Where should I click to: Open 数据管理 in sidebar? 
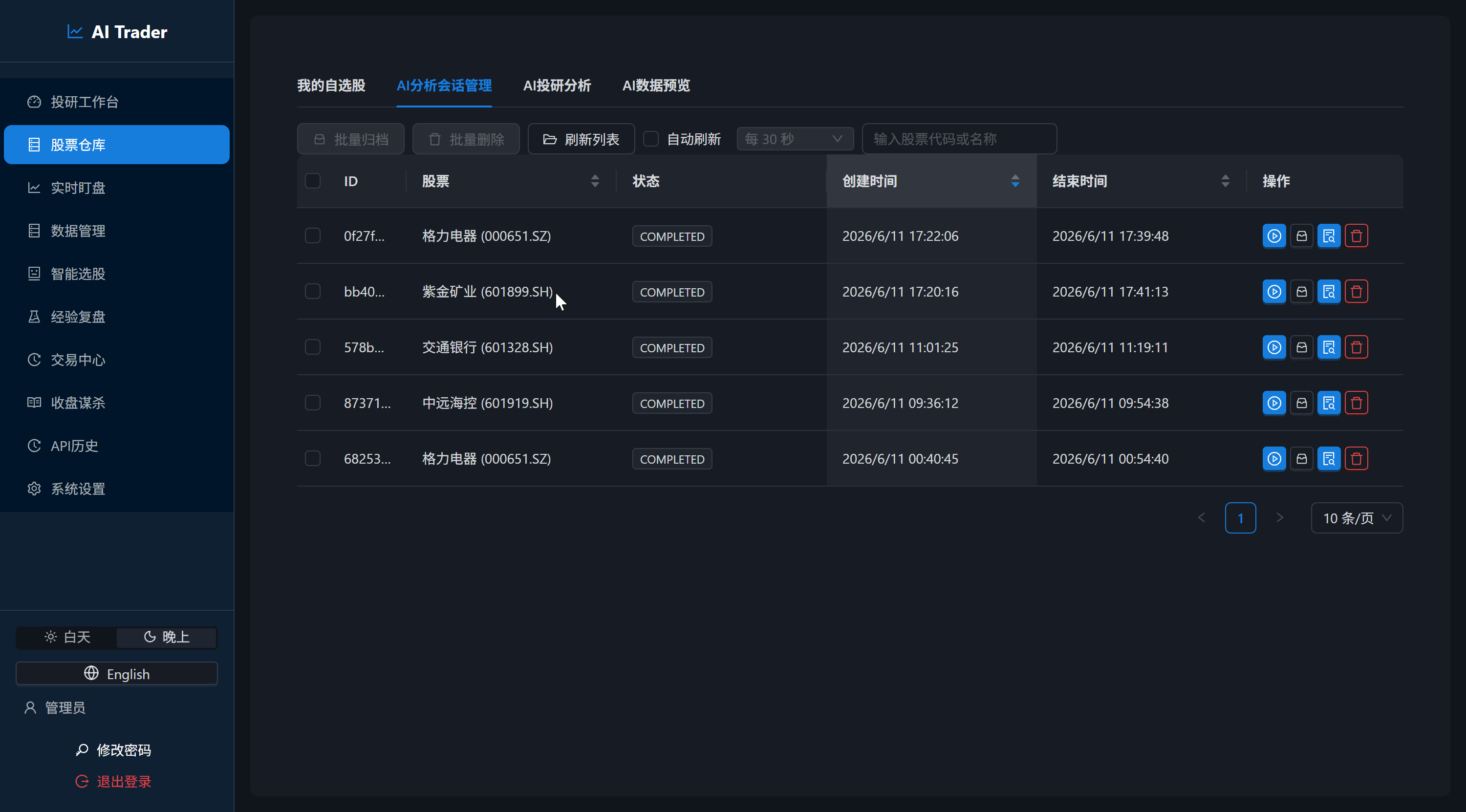(117, 231)
